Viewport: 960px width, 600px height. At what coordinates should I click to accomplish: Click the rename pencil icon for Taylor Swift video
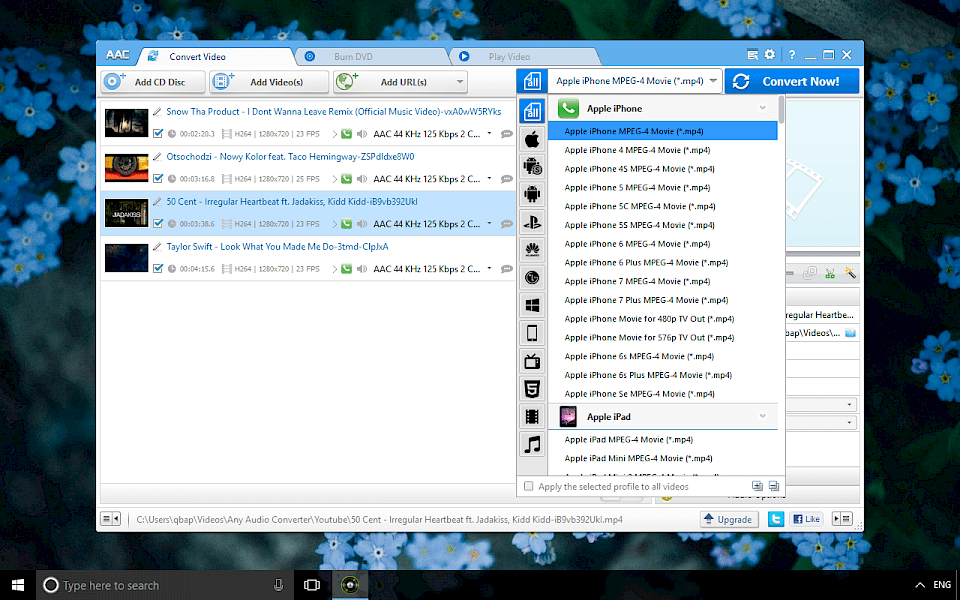click(157, 247)
